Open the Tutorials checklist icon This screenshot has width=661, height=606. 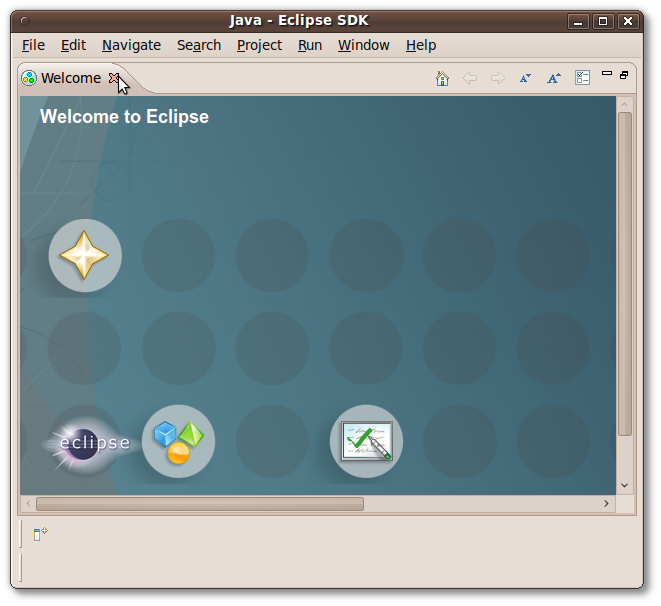(366, 441)
